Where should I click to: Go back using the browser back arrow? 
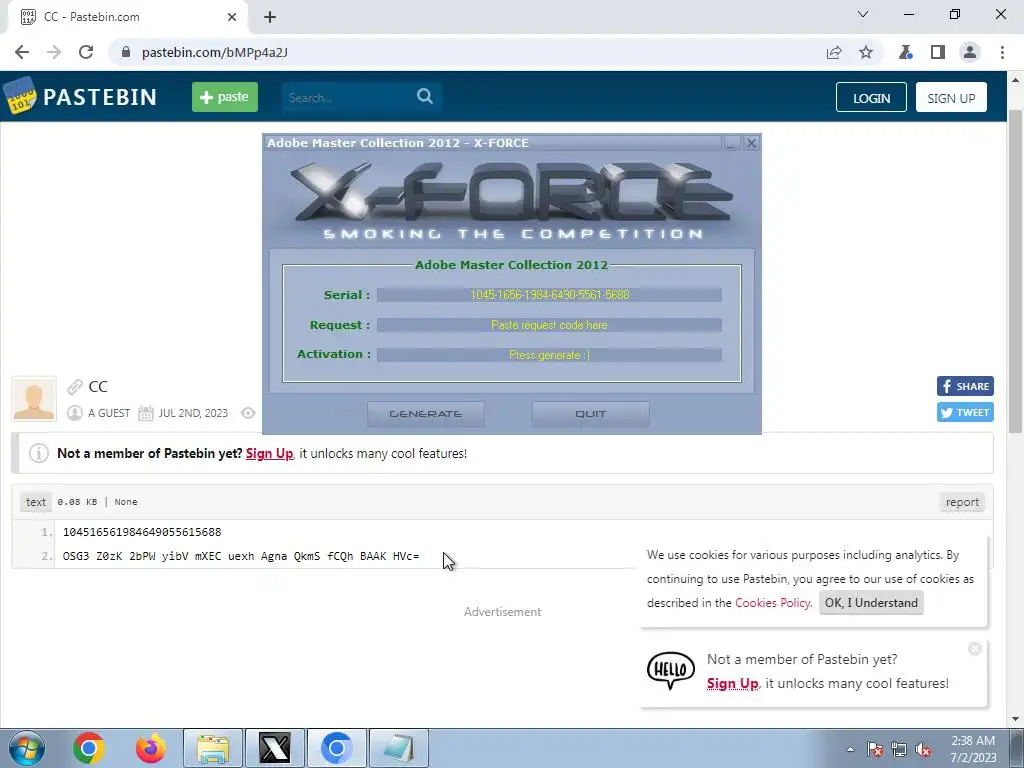[x=22, y=52]
